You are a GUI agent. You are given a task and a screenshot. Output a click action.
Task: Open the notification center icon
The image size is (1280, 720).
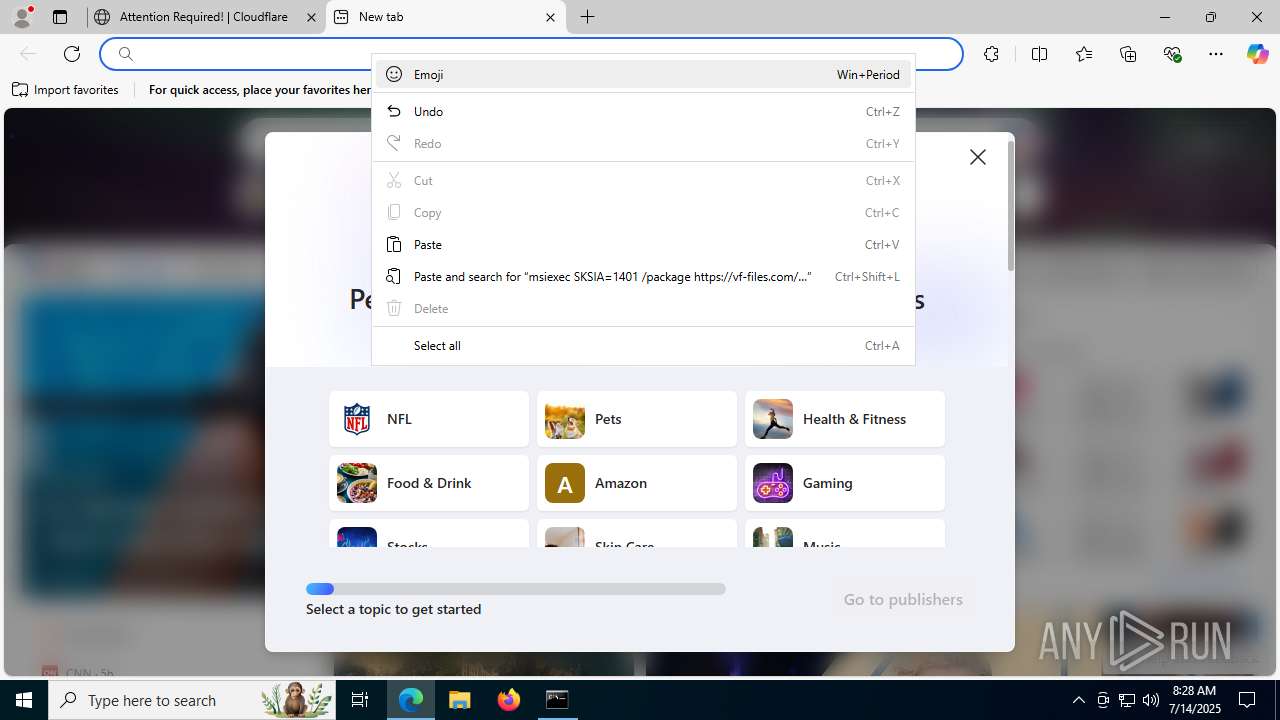1247,700
